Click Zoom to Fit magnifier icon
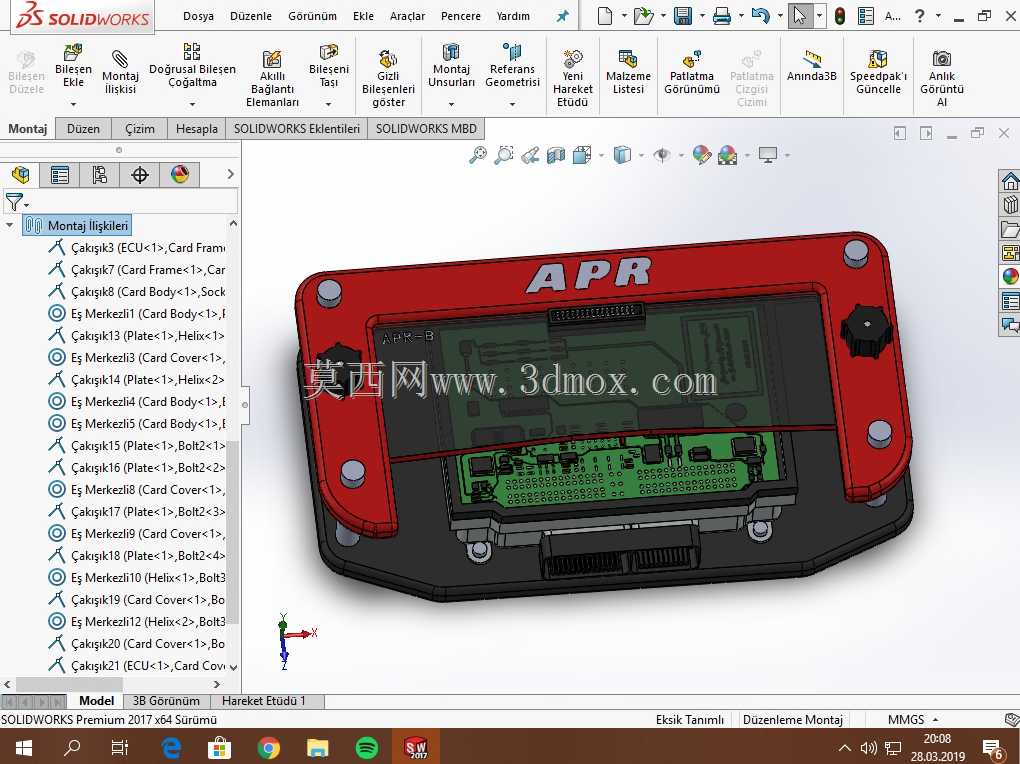The image size is (1020, 764). point(478,155)
